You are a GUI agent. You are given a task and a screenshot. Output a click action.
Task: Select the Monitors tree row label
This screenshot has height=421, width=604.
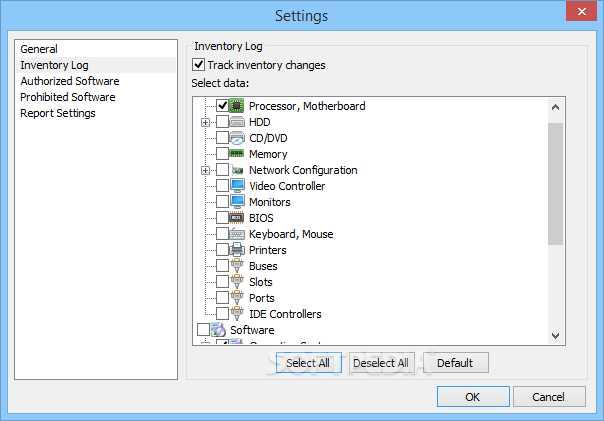[270, 202]
